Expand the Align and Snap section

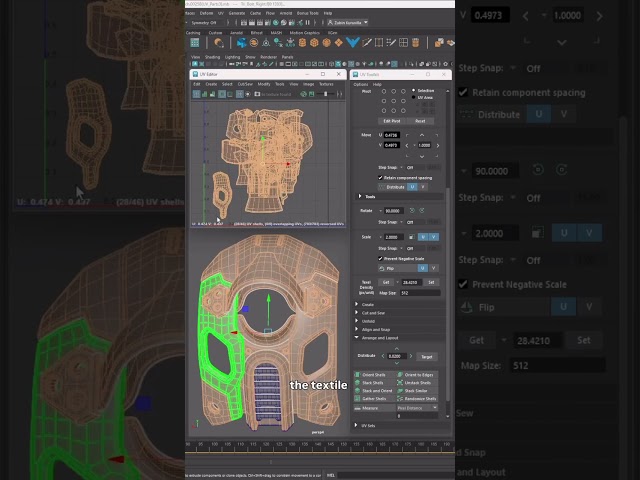[x=356, y=329]
